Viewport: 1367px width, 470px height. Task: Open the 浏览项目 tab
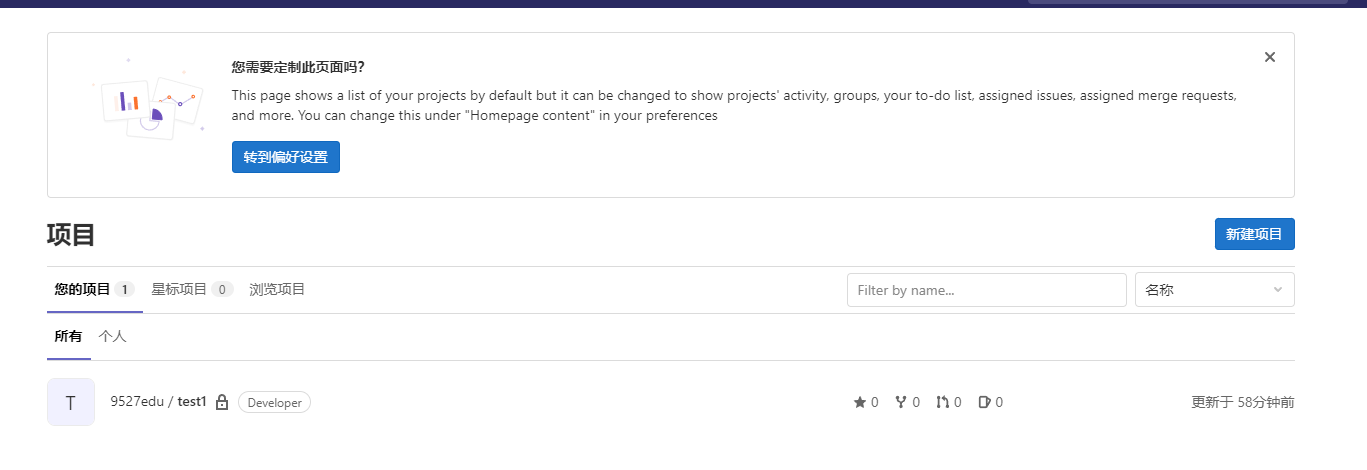click(x=277, y=289)
